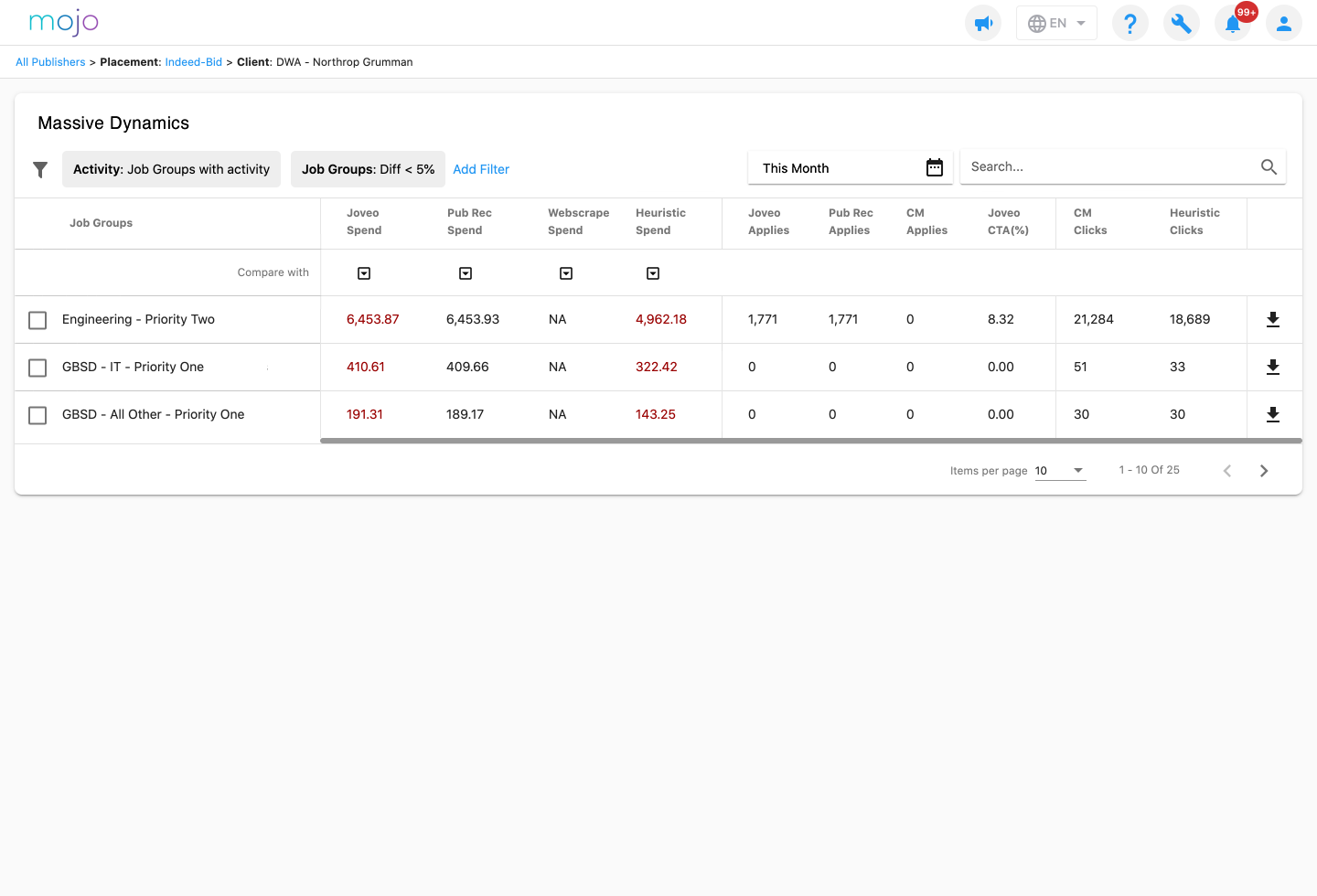
Task: Click the filter funnel icon
Action: pyautogui.click(x=40, y=169)
